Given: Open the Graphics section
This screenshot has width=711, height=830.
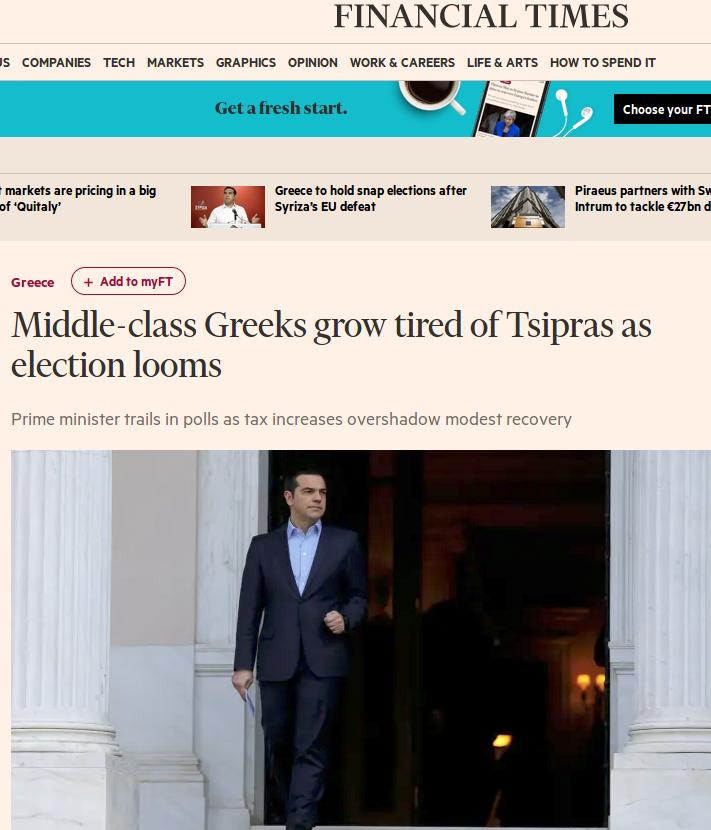Looking at the screenshot, I should click(246, 62).
